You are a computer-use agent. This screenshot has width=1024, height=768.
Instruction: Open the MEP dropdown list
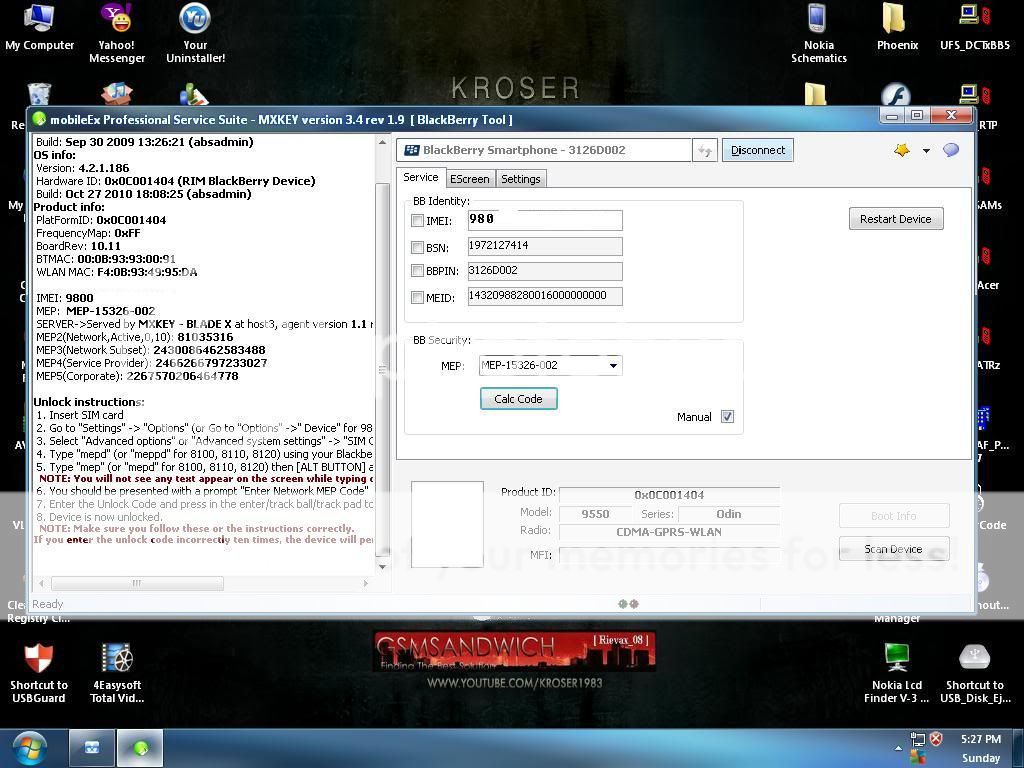[x=613, y=366]
